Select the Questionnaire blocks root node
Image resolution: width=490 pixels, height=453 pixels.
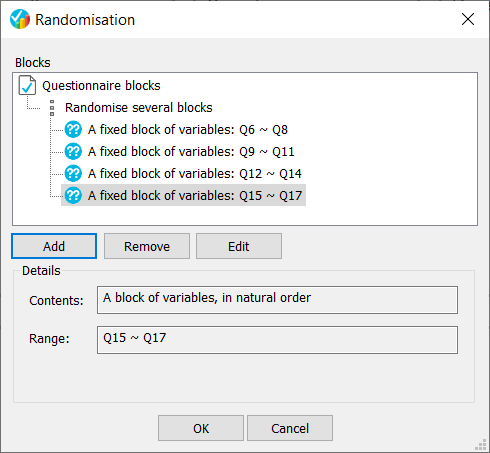101,86
